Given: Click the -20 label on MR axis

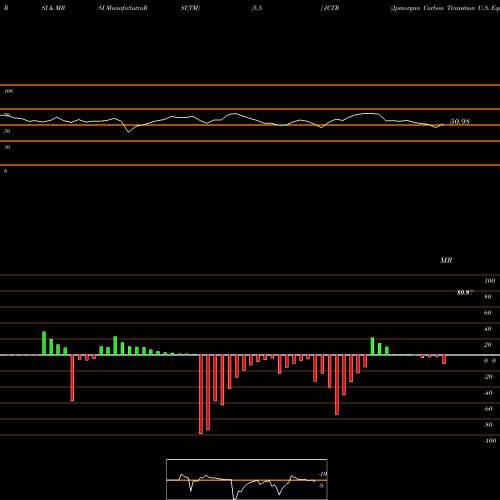Looking at the screenshot, I should 488,377.
